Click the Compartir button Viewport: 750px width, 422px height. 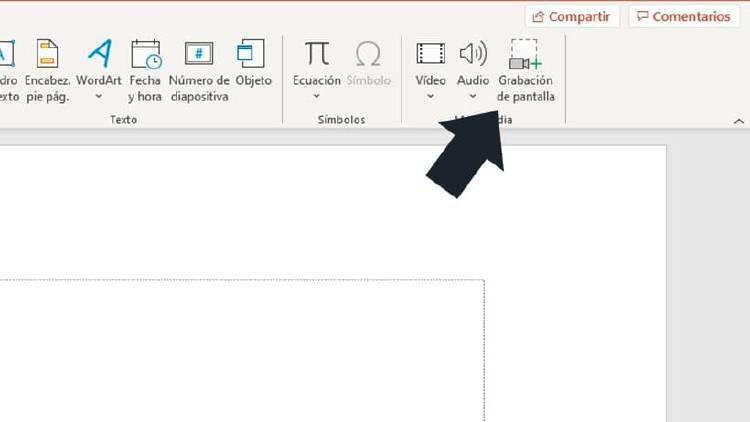(x=572, y=17)
